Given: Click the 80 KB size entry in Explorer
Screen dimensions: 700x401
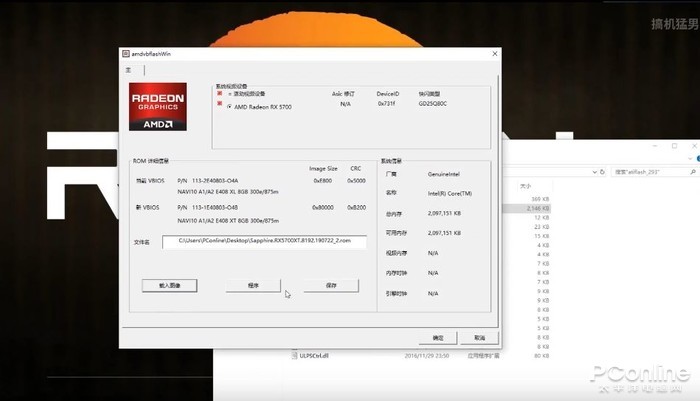Looking at the screenshot, I should click(x=541, y=356).
